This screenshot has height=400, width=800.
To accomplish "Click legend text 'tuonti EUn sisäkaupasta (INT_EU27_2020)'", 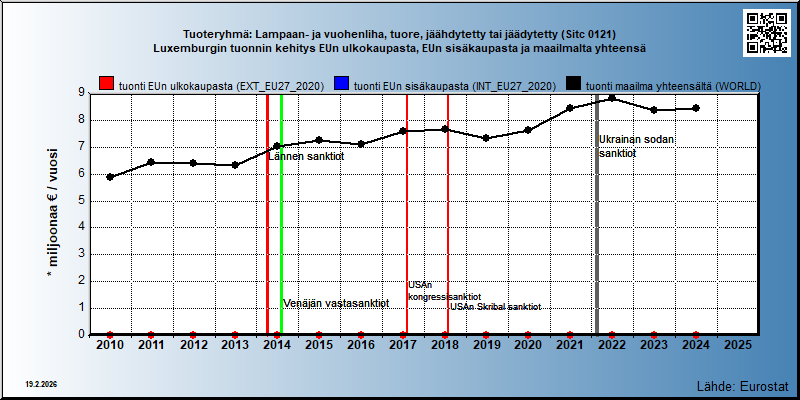I will tap(455, 86).
